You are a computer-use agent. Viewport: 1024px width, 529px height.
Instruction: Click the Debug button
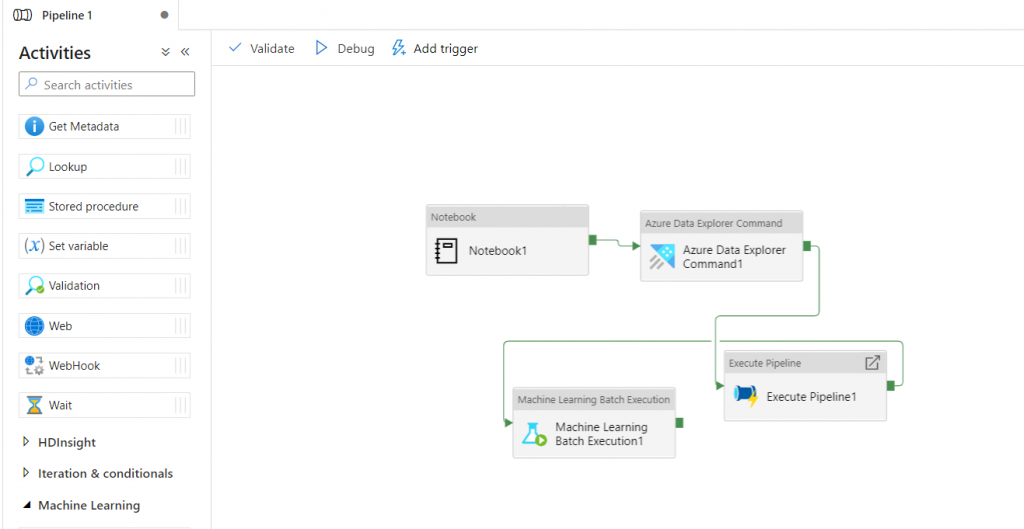coord(345,48)
